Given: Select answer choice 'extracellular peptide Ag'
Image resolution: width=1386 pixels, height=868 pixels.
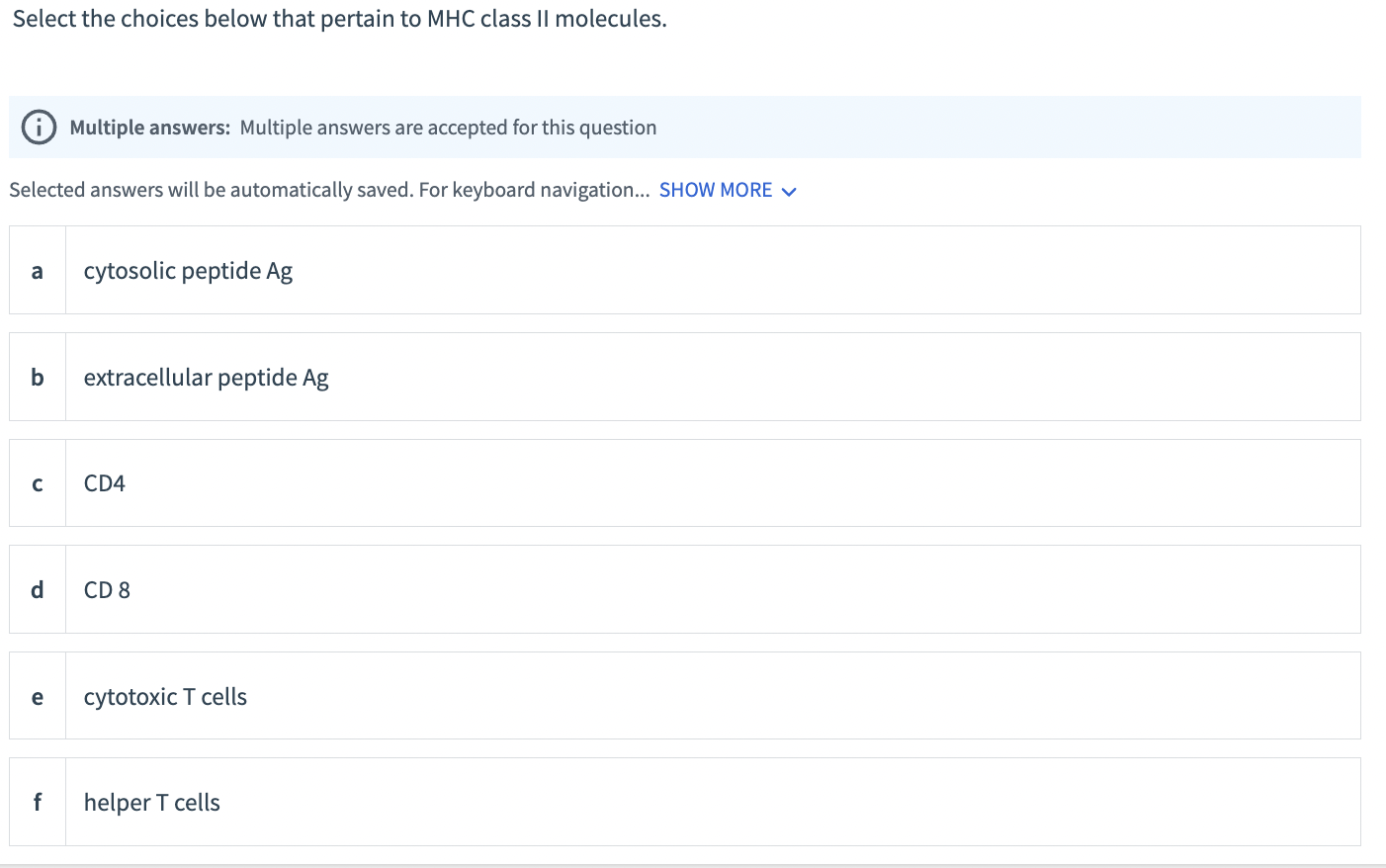Looking at the screenshot, I should pos(395,377).
